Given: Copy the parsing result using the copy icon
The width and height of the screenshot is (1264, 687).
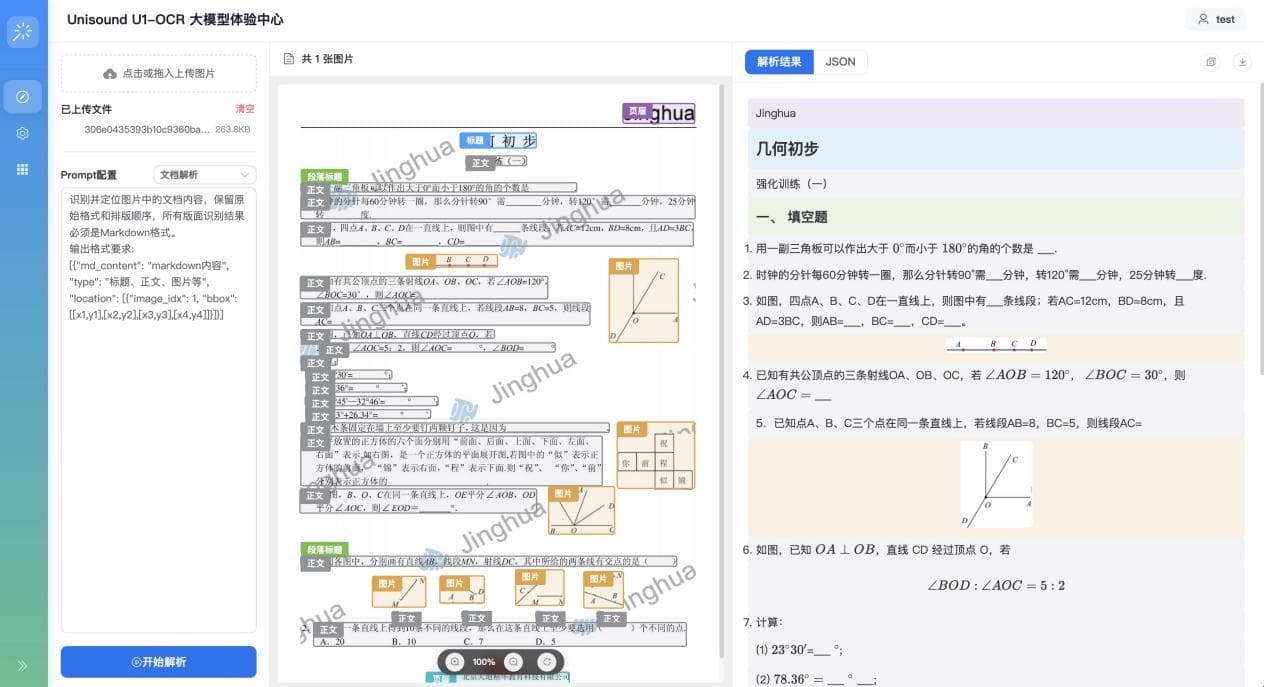Looking at the screenshot, I should (x=1210, y=61).
